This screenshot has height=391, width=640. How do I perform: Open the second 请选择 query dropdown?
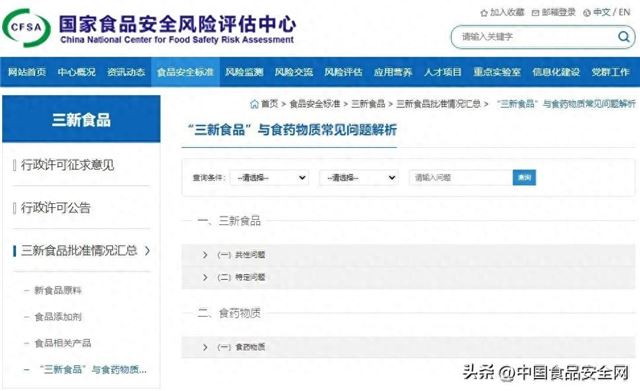click(359, 178)
